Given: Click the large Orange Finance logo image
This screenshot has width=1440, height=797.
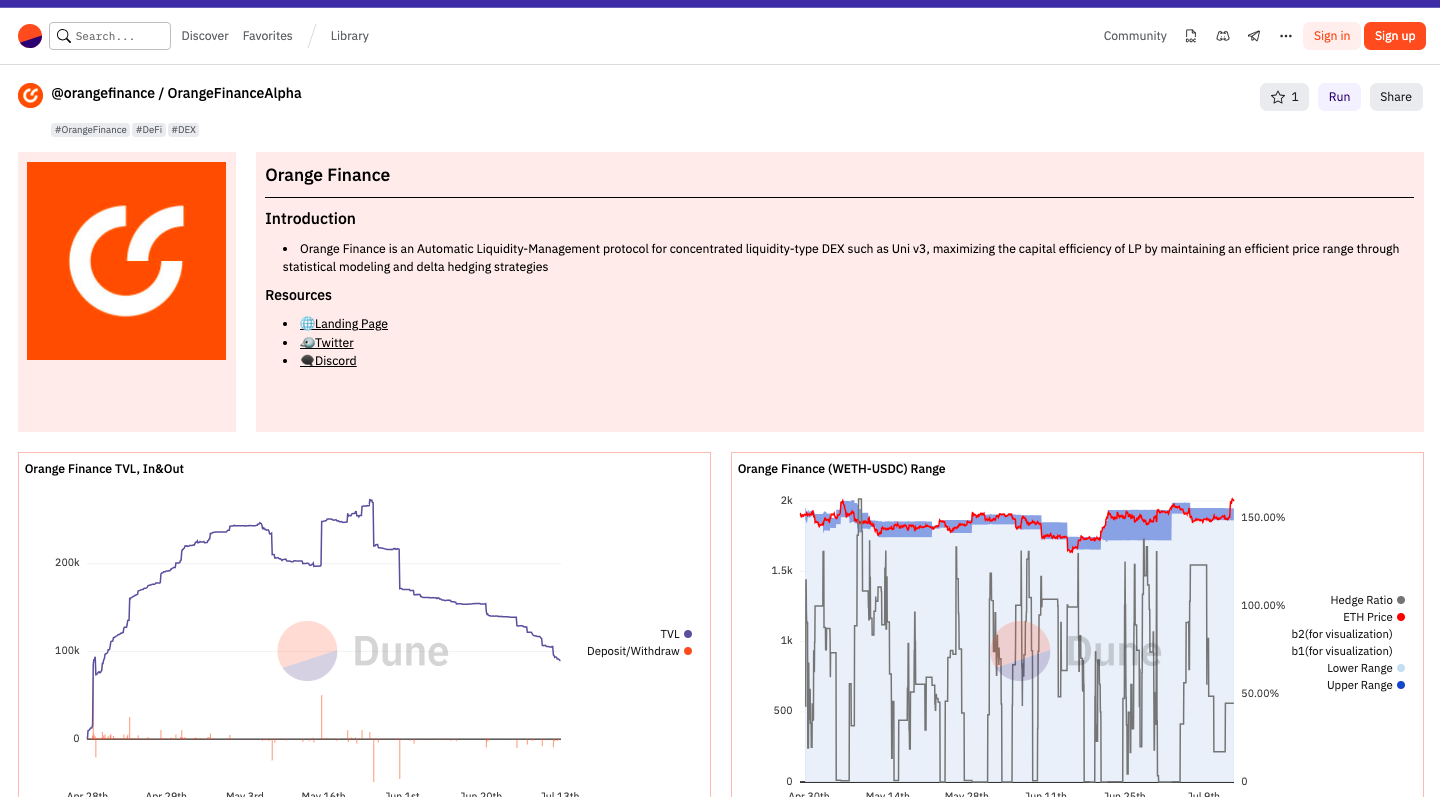Looking at the screenshot, I should point(126,261).
